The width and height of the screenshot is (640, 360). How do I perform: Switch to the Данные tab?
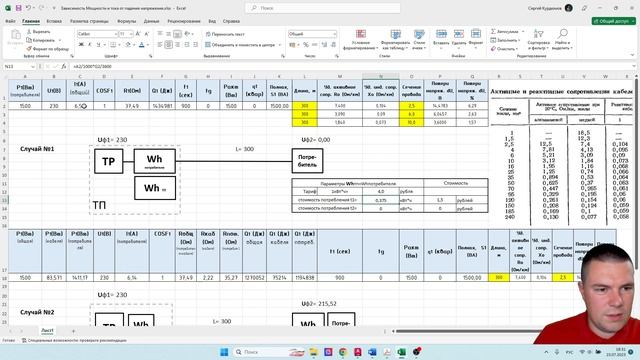click(151, 21)
